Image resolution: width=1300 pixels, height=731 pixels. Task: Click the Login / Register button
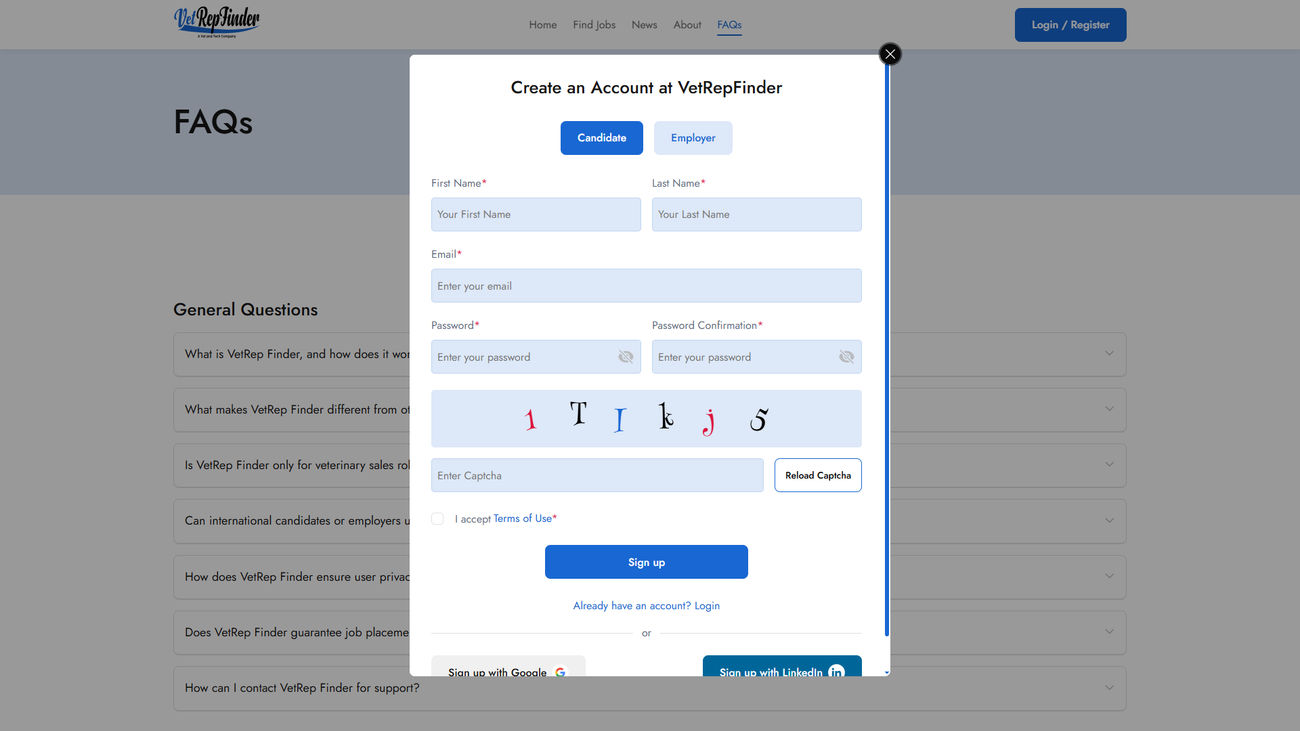coord(1070,25)
